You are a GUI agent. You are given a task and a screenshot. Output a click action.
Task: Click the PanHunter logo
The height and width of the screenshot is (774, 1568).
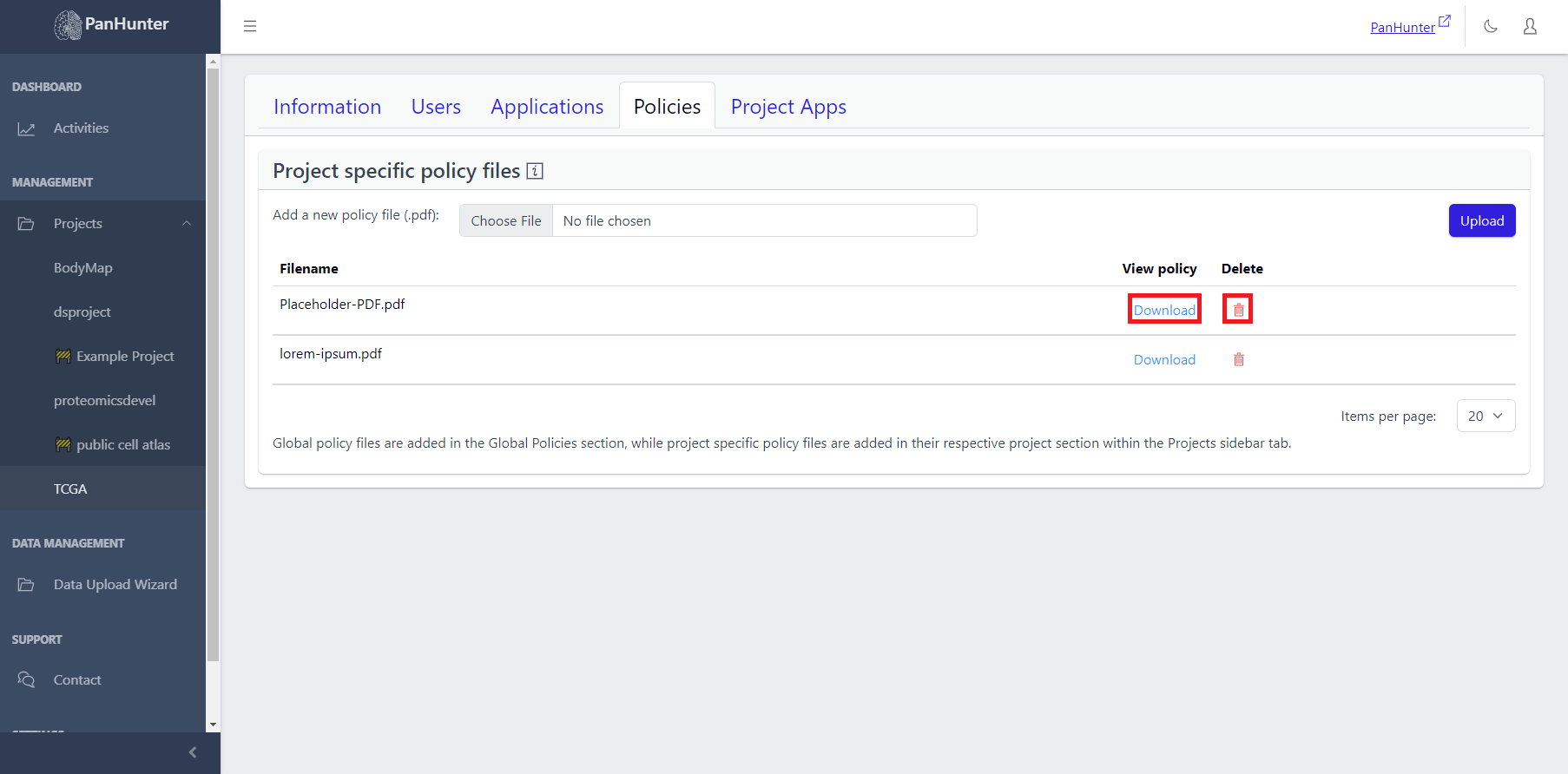(x=110, y=25)
